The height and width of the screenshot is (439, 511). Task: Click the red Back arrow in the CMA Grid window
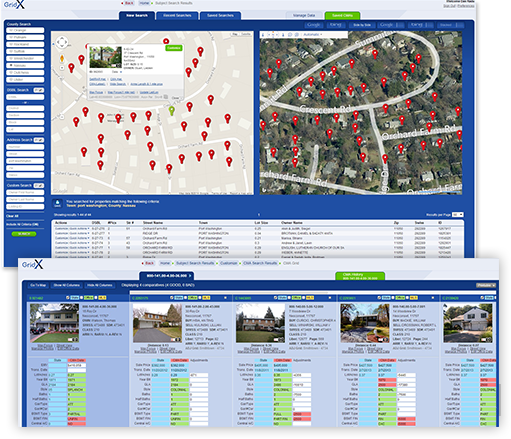(148, 263)
